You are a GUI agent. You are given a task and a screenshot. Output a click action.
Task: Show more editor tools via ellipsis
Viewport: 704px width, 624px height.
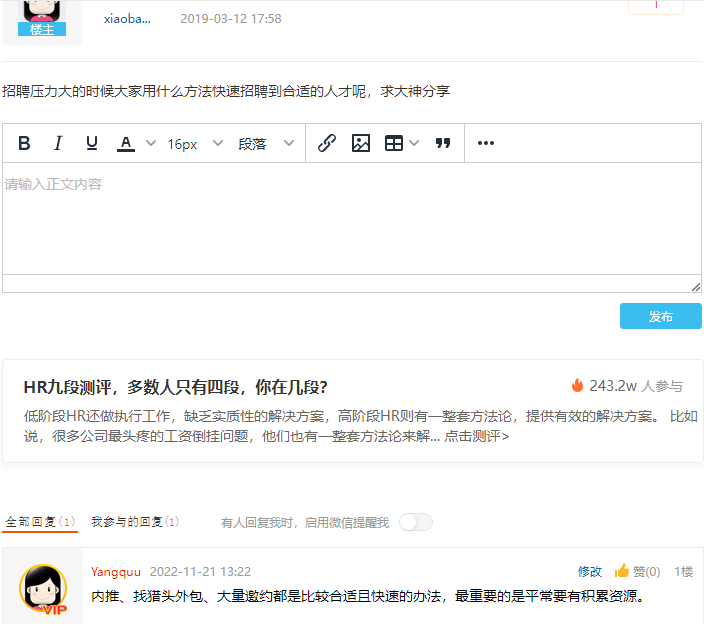tap(486, 143)
